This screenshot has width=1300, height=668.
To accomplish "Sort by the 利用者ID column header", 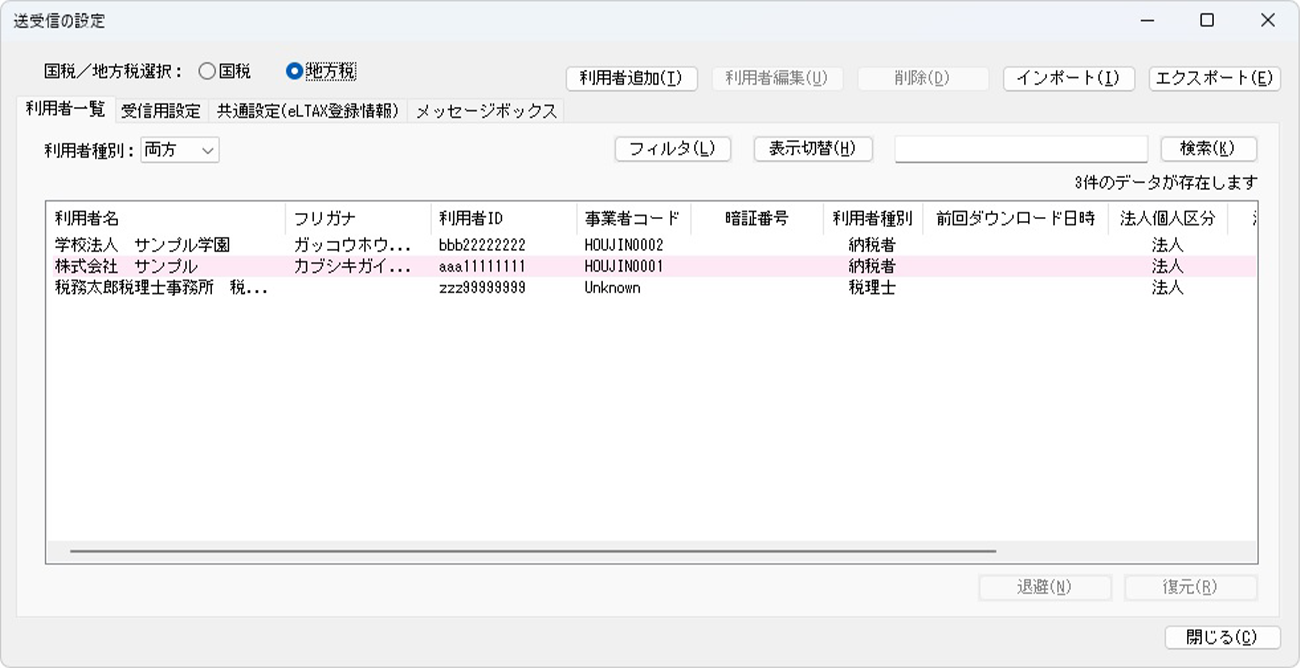I will point(505,219).
